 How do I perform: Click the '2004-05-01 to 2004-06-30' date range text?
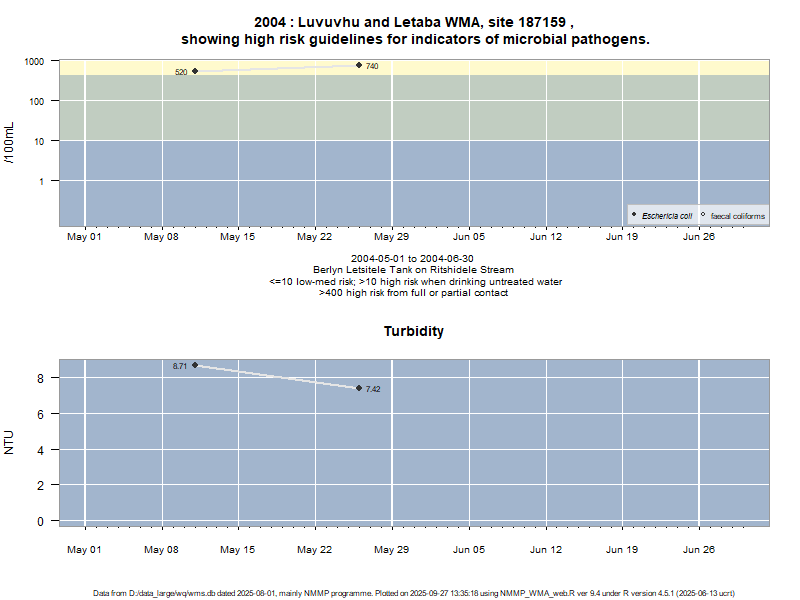click(414, 258)
